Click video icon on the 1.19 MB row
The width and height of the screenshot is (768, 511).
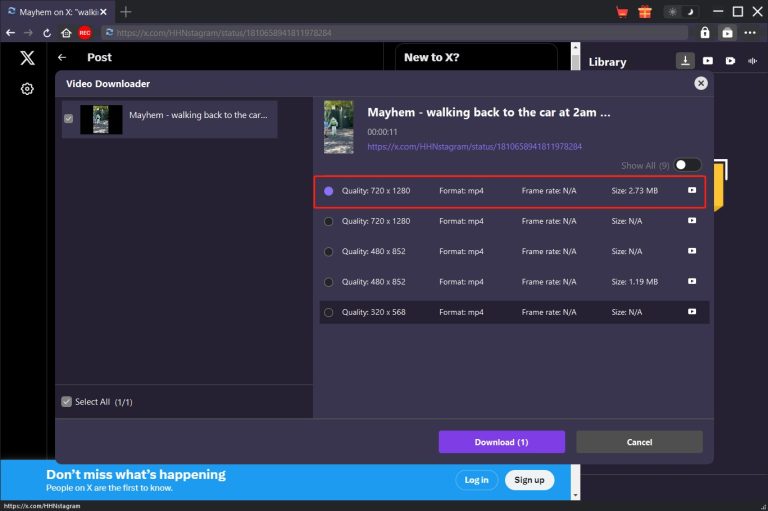(691, 282)
